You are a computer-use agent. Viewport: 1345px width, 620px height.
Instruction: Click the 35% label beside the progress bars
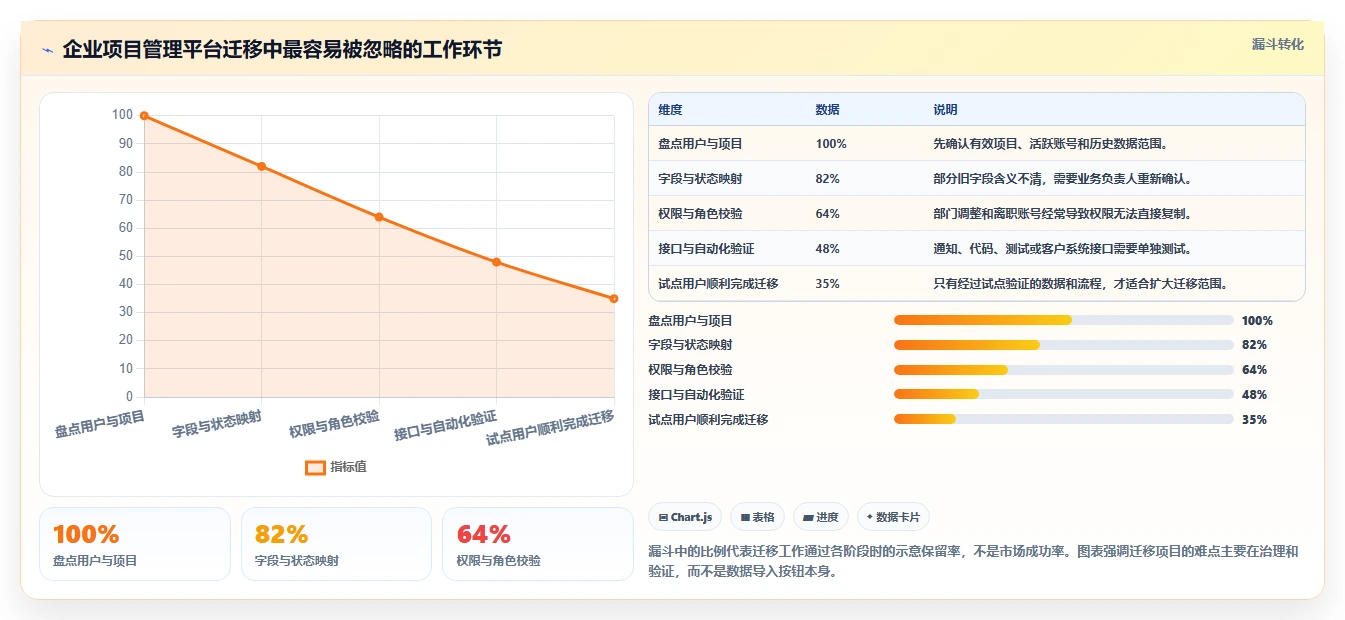1254,420
